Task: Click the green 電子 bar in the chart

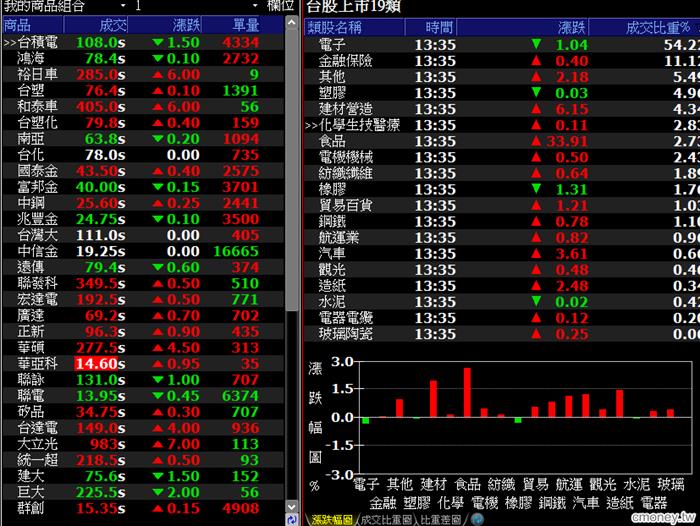Action: pos(366,421)
